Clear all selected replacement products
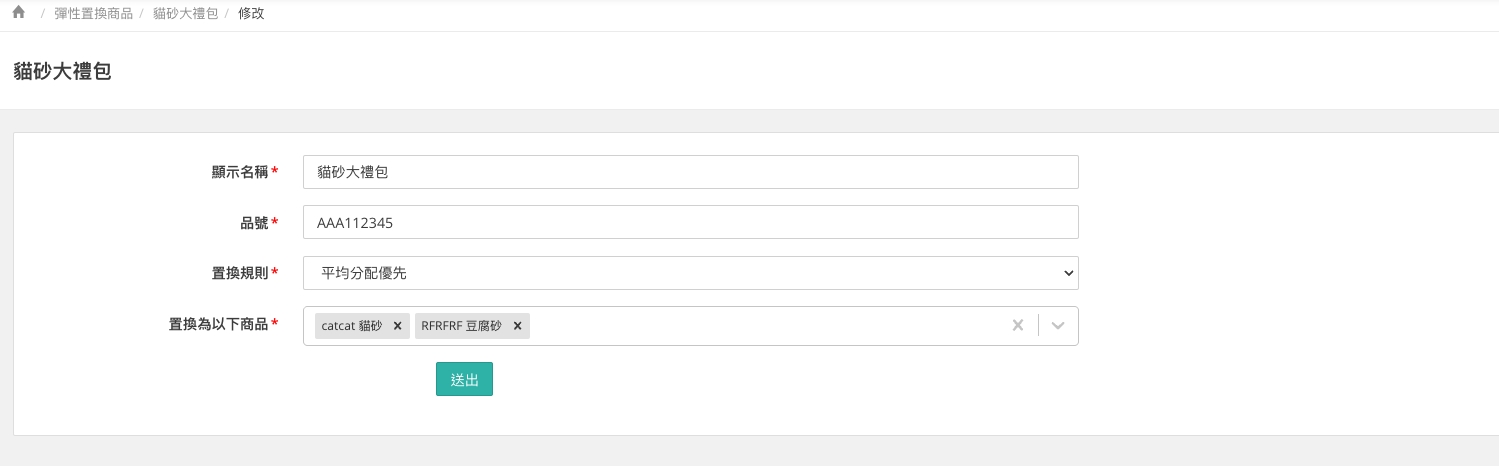Screen dimensions: 1499x466 point(1018,325)
